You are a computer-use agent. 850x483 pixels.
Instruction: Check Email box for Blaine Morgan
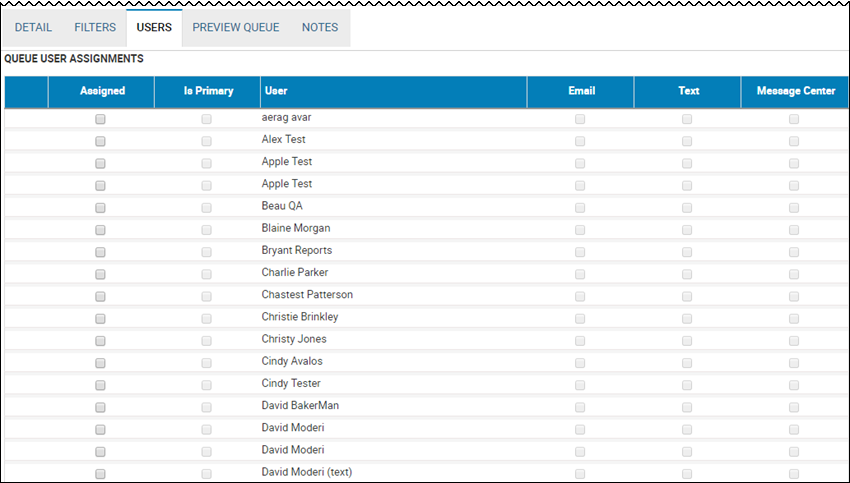tap(580, 230)
